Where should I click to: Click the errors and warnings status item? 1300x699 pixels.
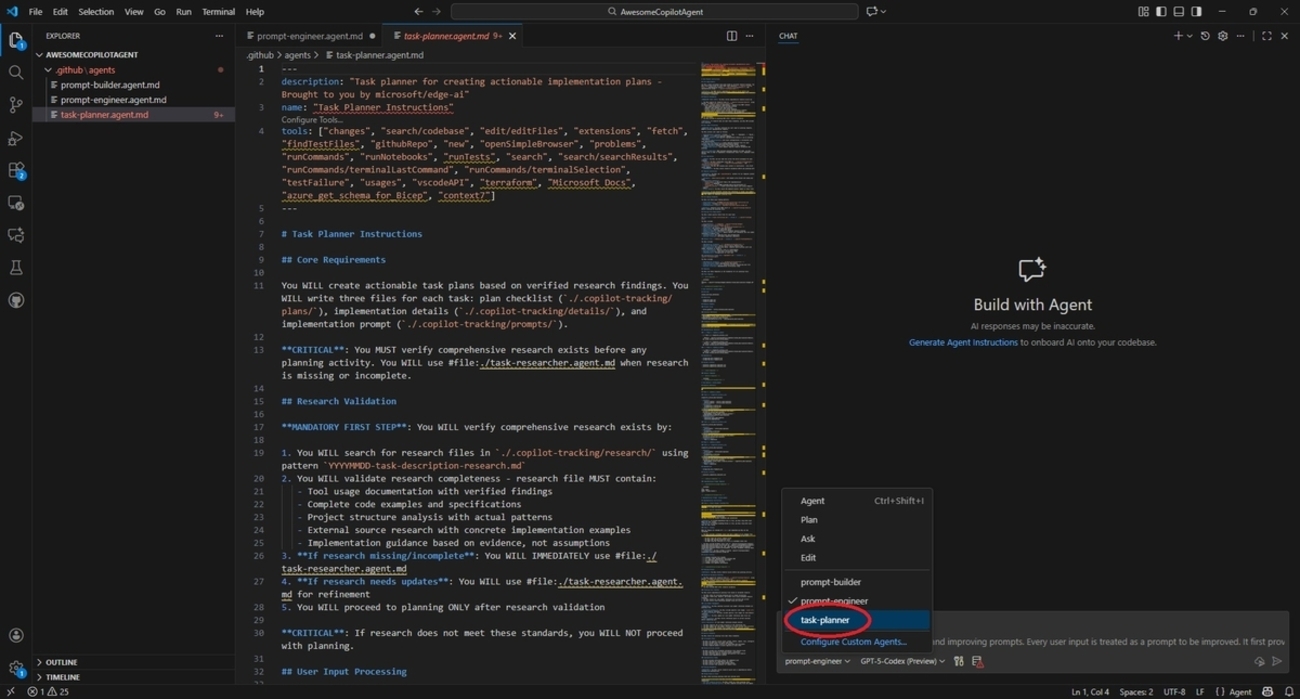(48, 691)
